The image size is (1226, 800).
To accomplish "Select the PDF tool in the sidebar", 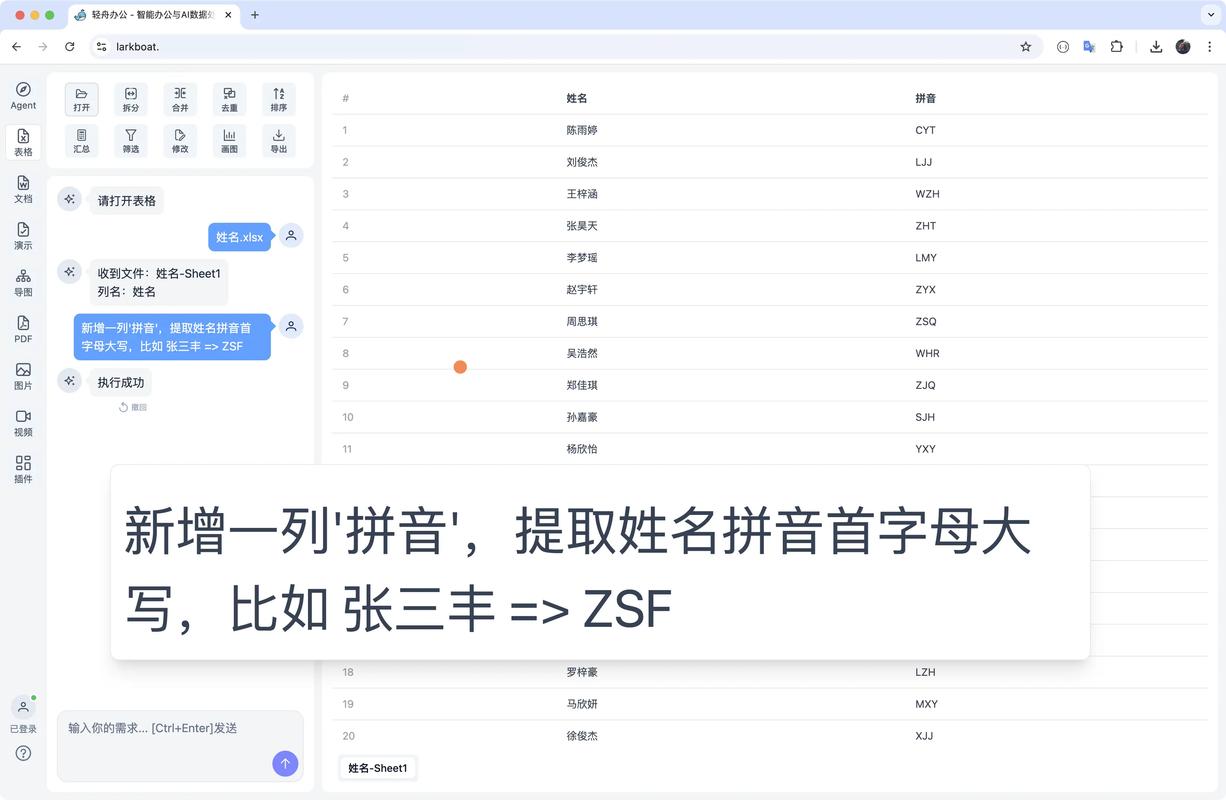I will coord(22,330).
